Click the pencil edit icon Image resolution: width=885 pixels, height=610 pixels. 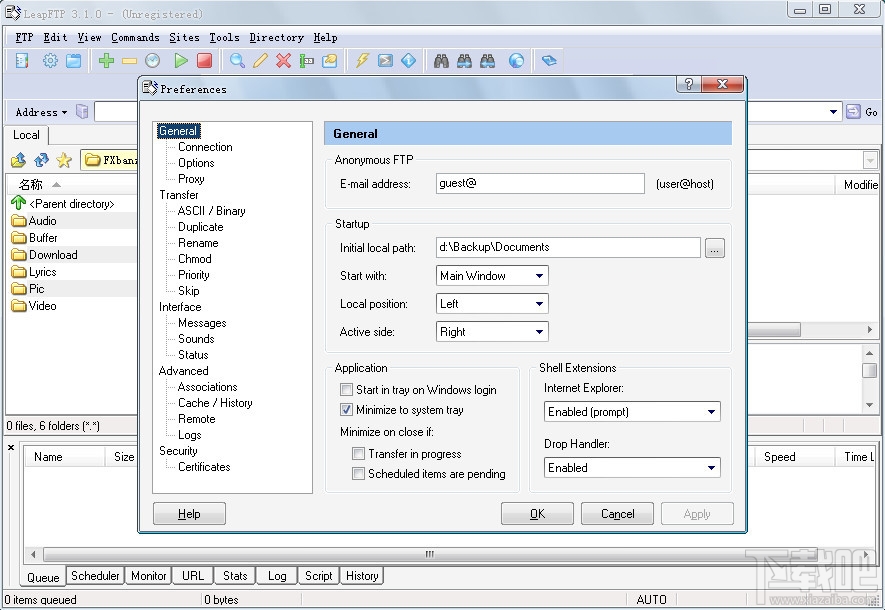(260, 60)
